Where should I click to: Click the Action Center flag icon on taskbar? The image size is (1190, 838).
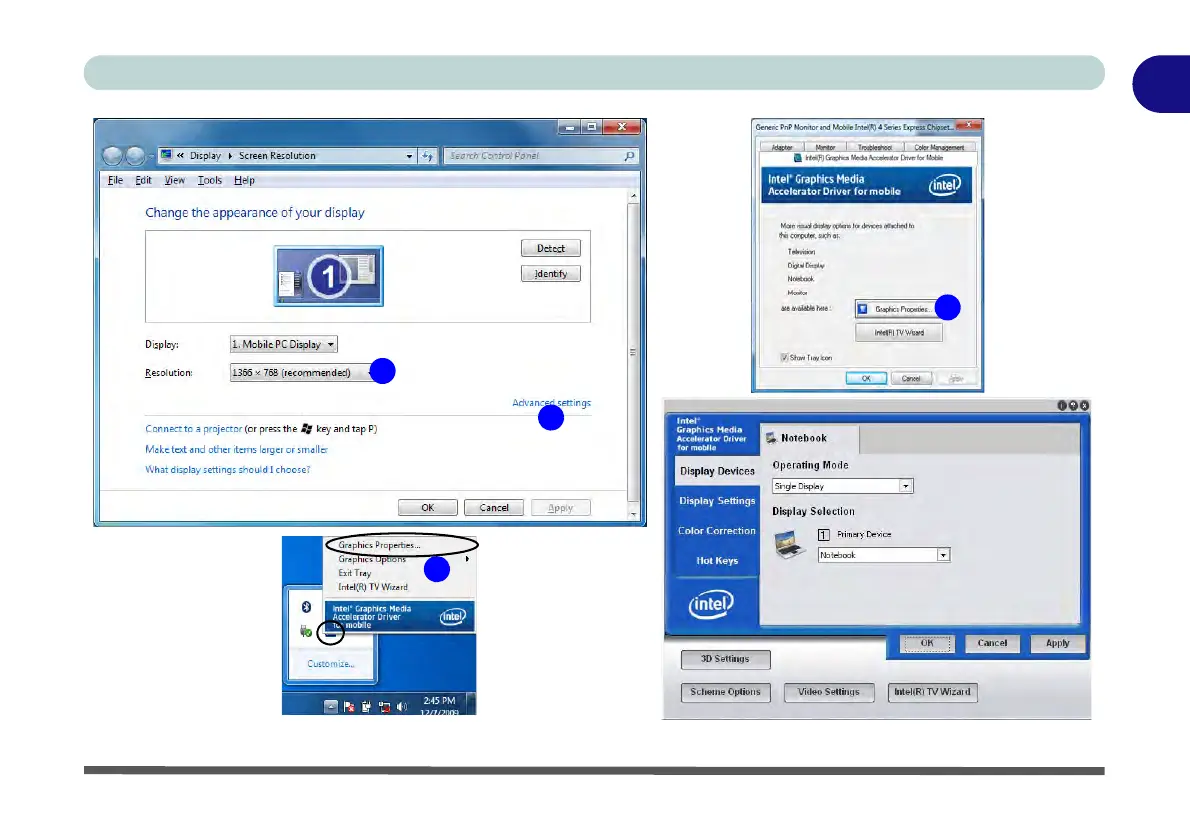(x=348, y=707)
